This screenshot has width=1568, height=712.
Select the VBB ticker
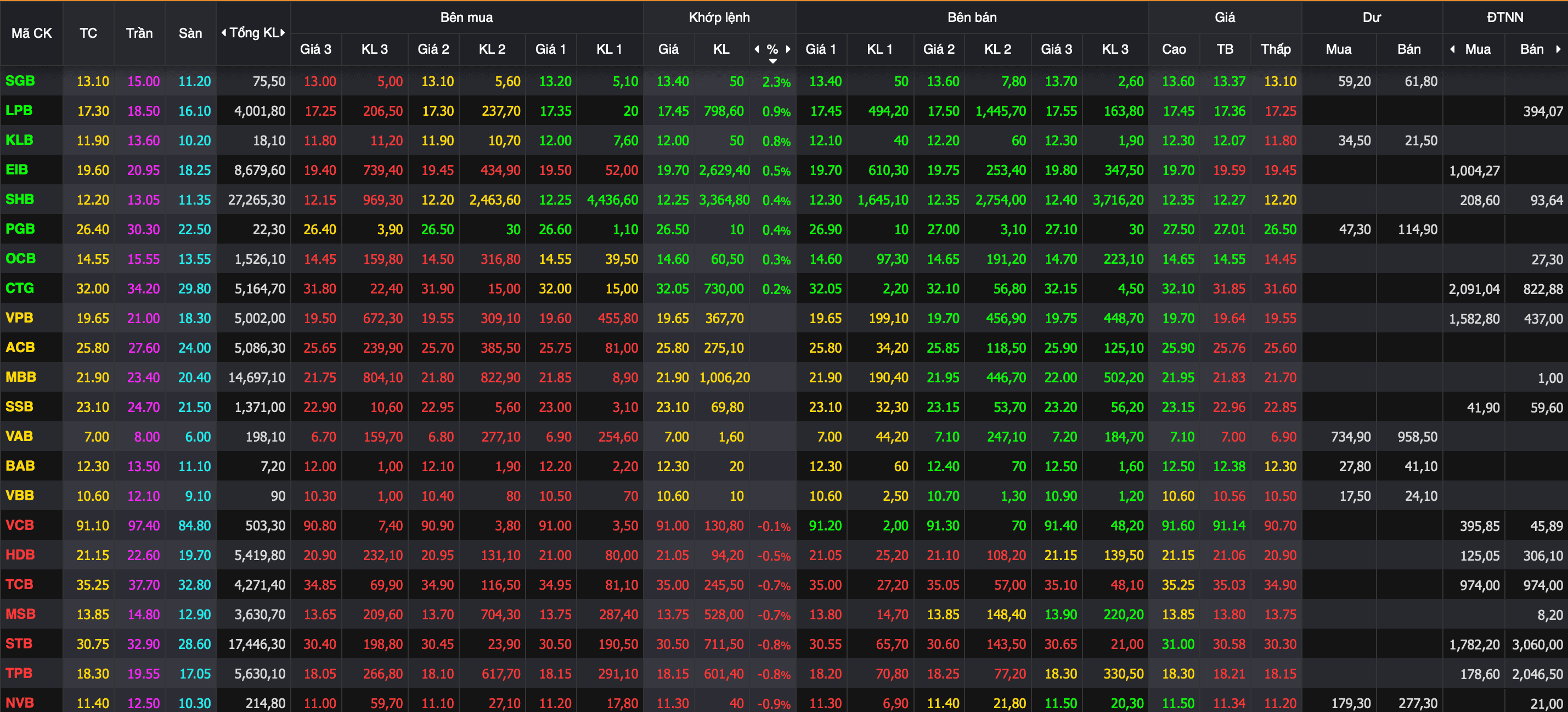coord(20,495)
